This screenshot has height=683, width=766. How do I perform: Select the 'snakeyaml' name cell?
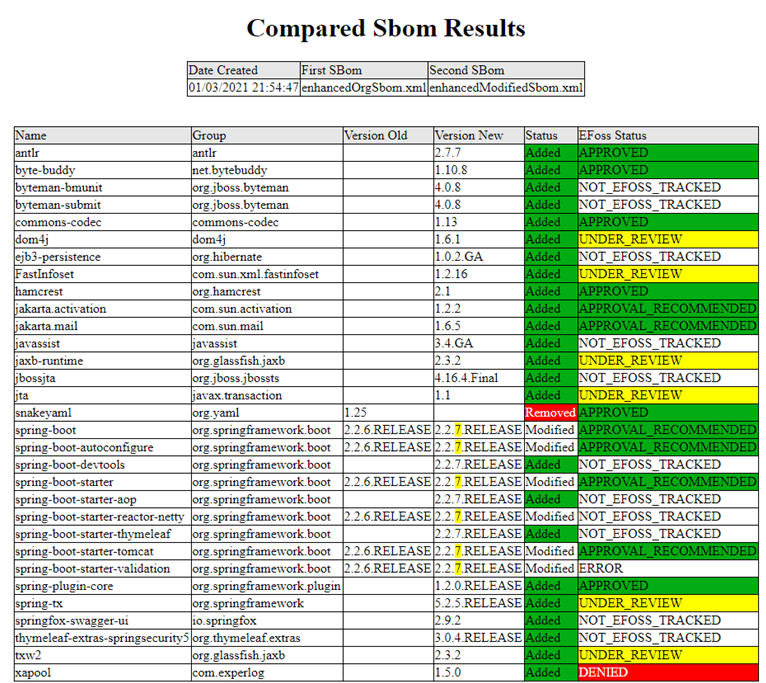103,413
